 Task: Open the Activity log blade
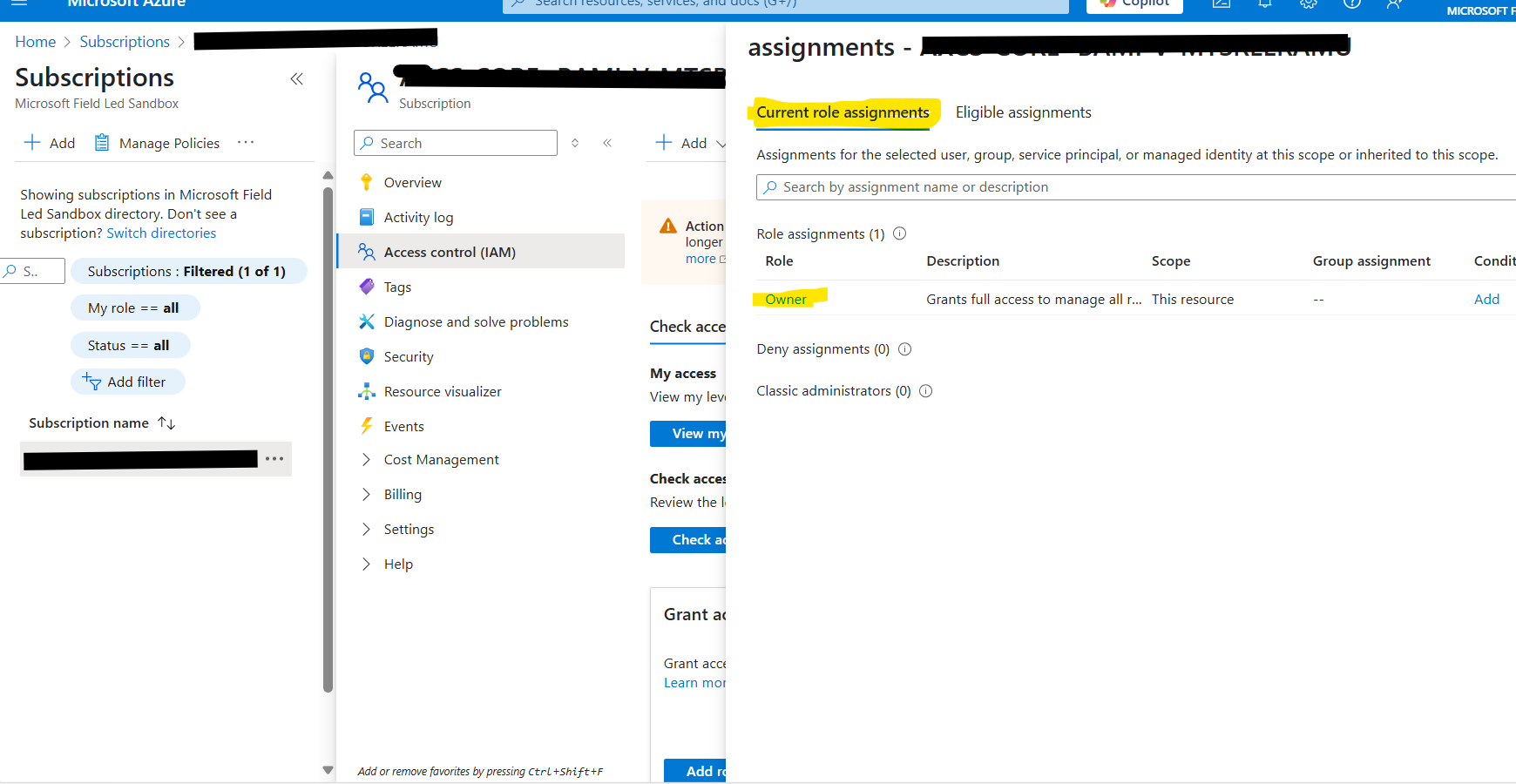pos(418,216)
